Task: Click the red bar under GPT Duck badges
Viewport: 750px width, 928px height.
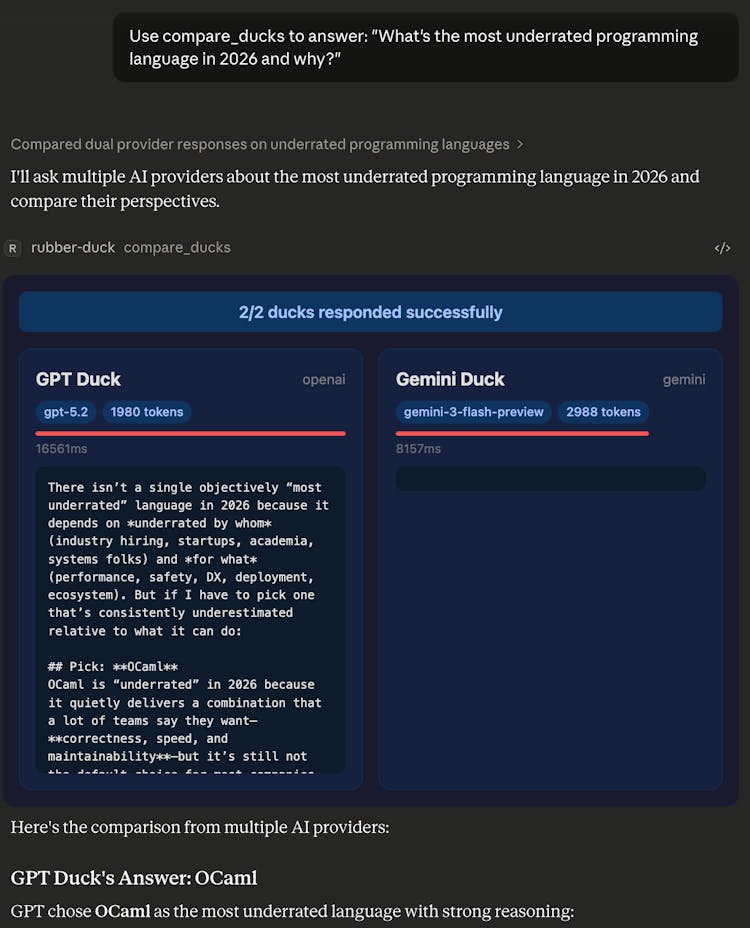Action: point(190,433)
